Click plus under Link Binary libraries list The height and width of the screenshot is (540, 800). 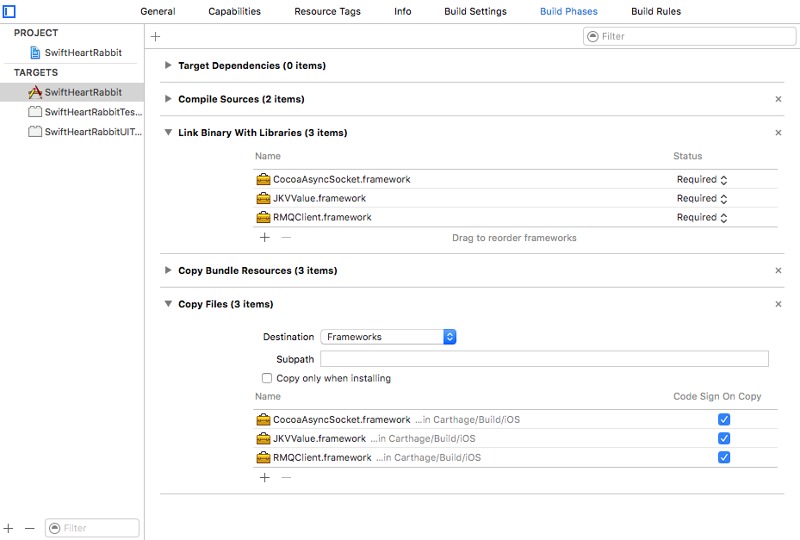point(265,238)
